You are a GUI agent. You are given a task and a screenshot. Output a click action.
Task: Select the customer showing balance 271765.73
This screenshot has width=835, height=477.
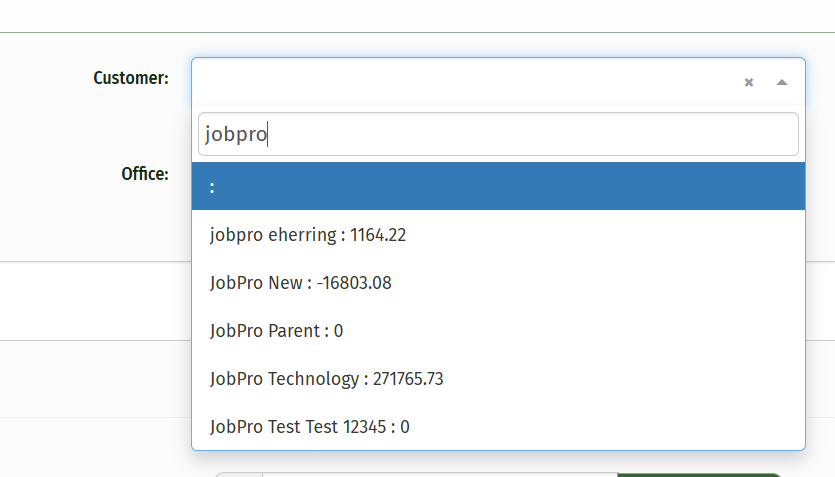coord(340,379)
